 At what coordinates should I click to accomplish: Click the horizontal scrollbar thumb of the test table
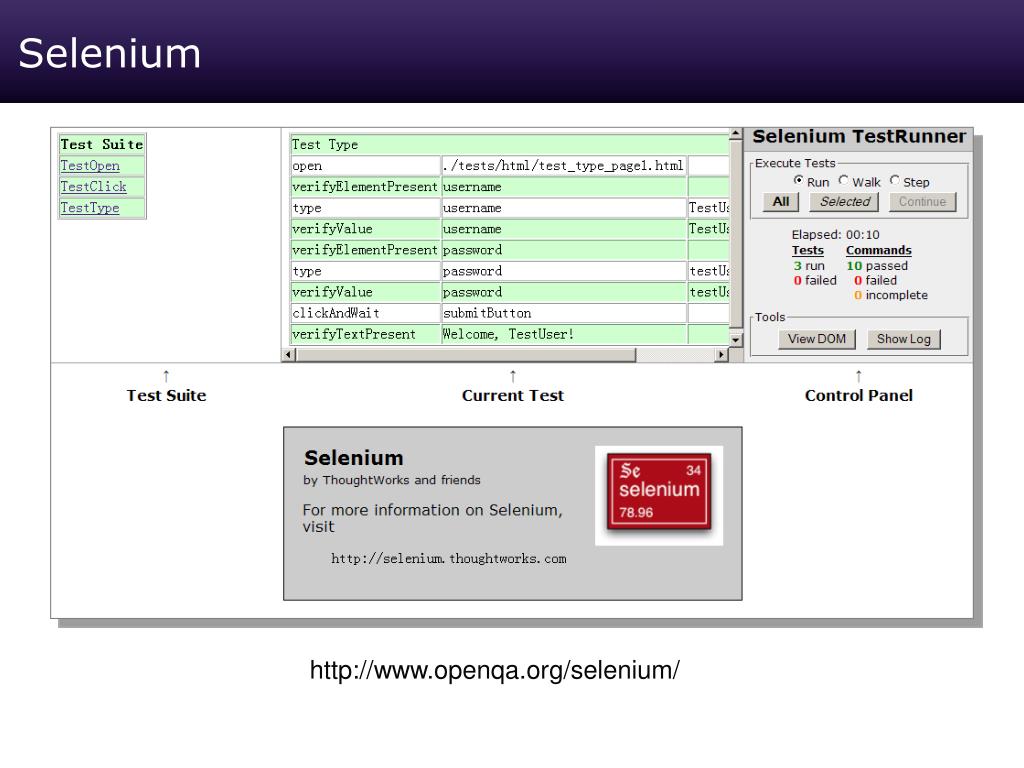click(466, 355)
